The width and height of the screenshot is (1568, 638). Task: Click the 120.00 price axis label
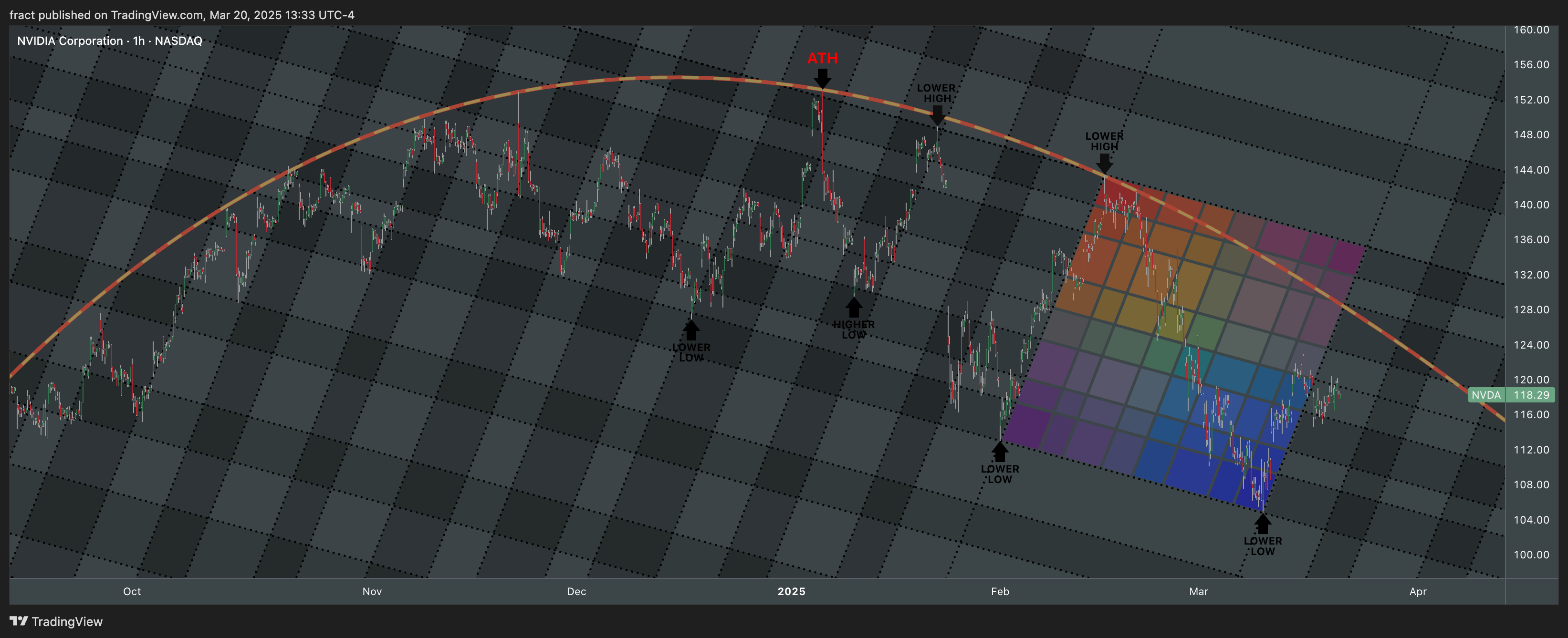[1531, 380]
